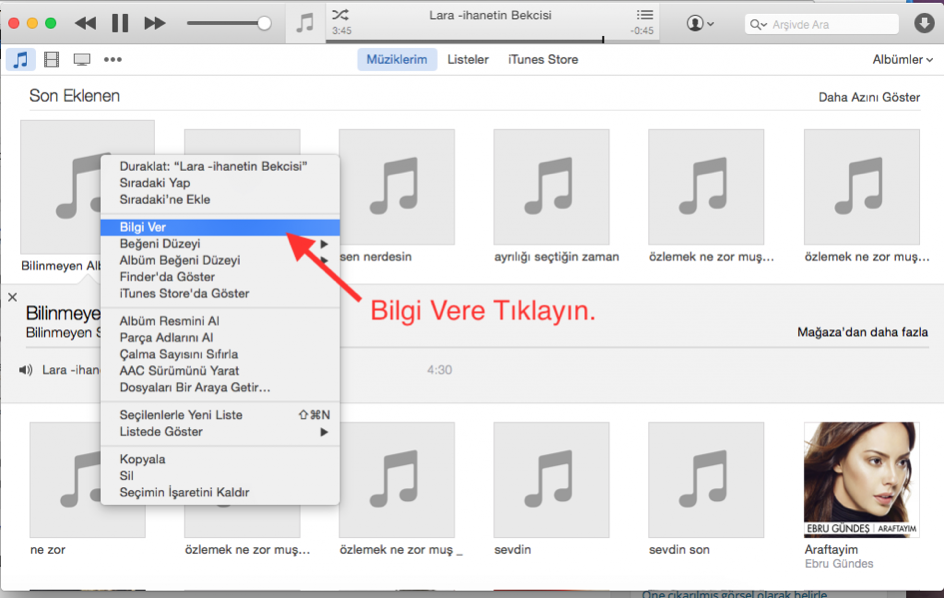Click Mağaza'dan daha fazla link
The width and height of the screenshot is (944, 598).
pos(862,332)
